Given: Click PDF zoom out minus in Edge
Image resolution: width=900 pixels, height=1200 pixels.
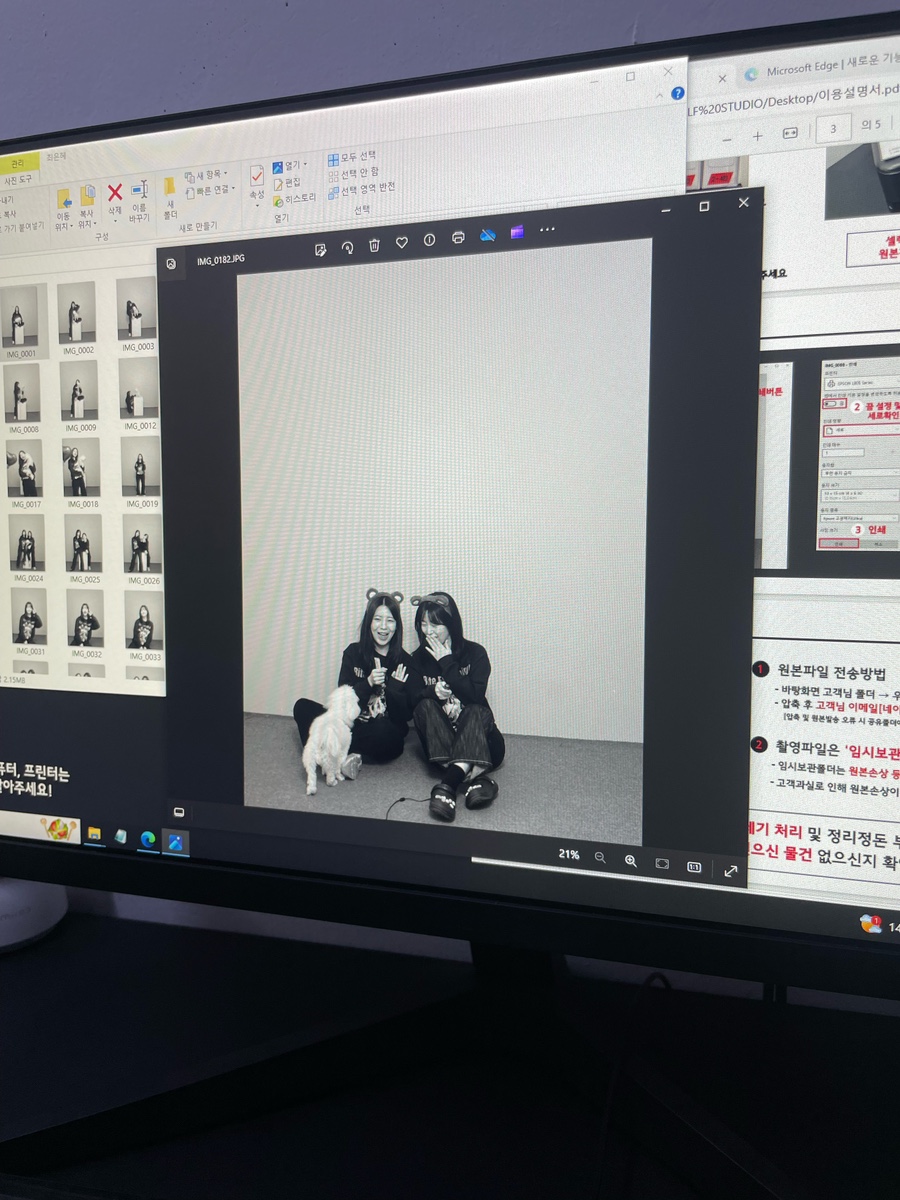Looking at the screenshot, I should coord(727,138).
